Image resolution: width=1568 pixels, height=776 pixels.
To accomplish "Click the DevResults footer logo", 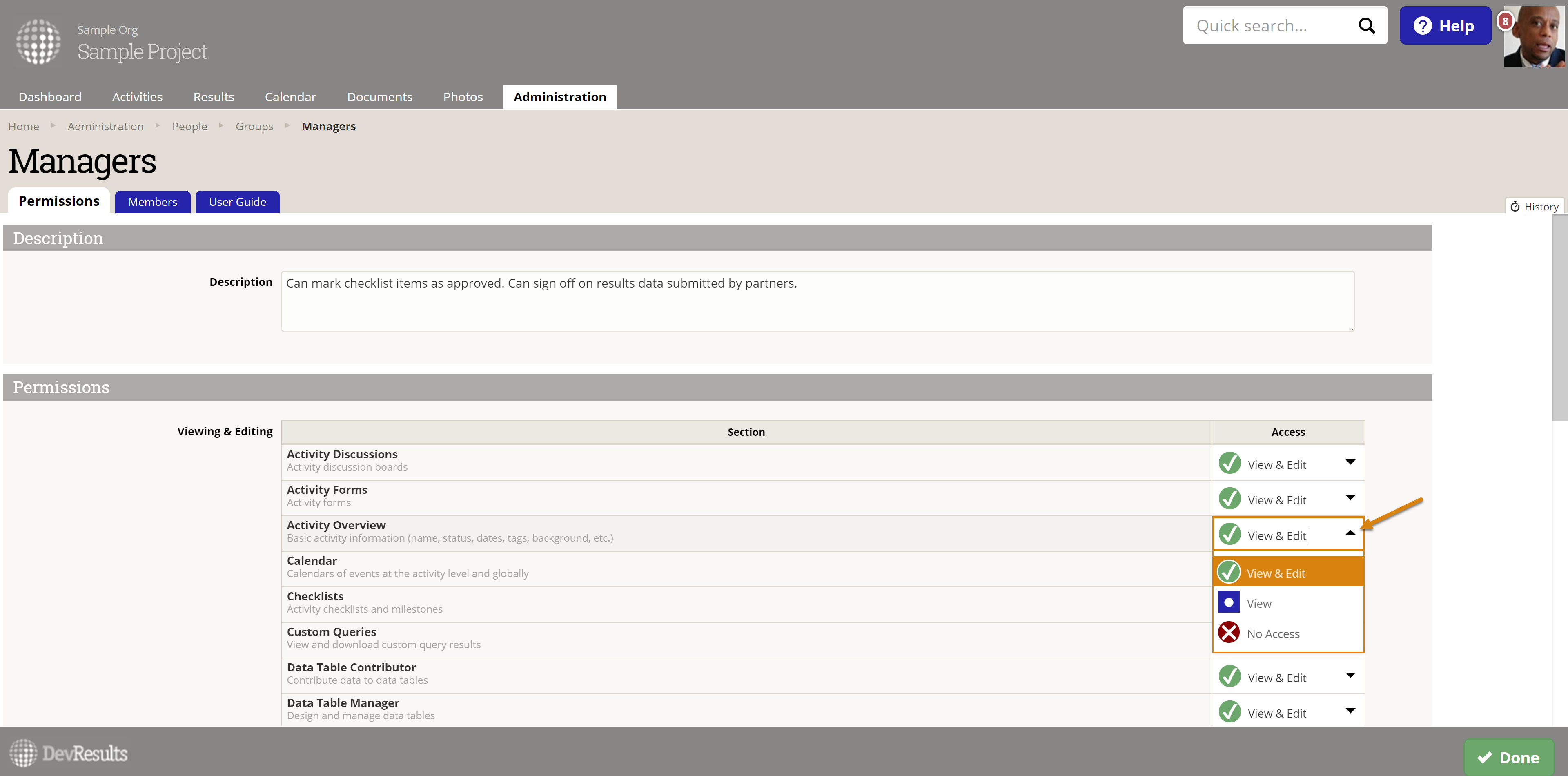I will coord(68,753).
